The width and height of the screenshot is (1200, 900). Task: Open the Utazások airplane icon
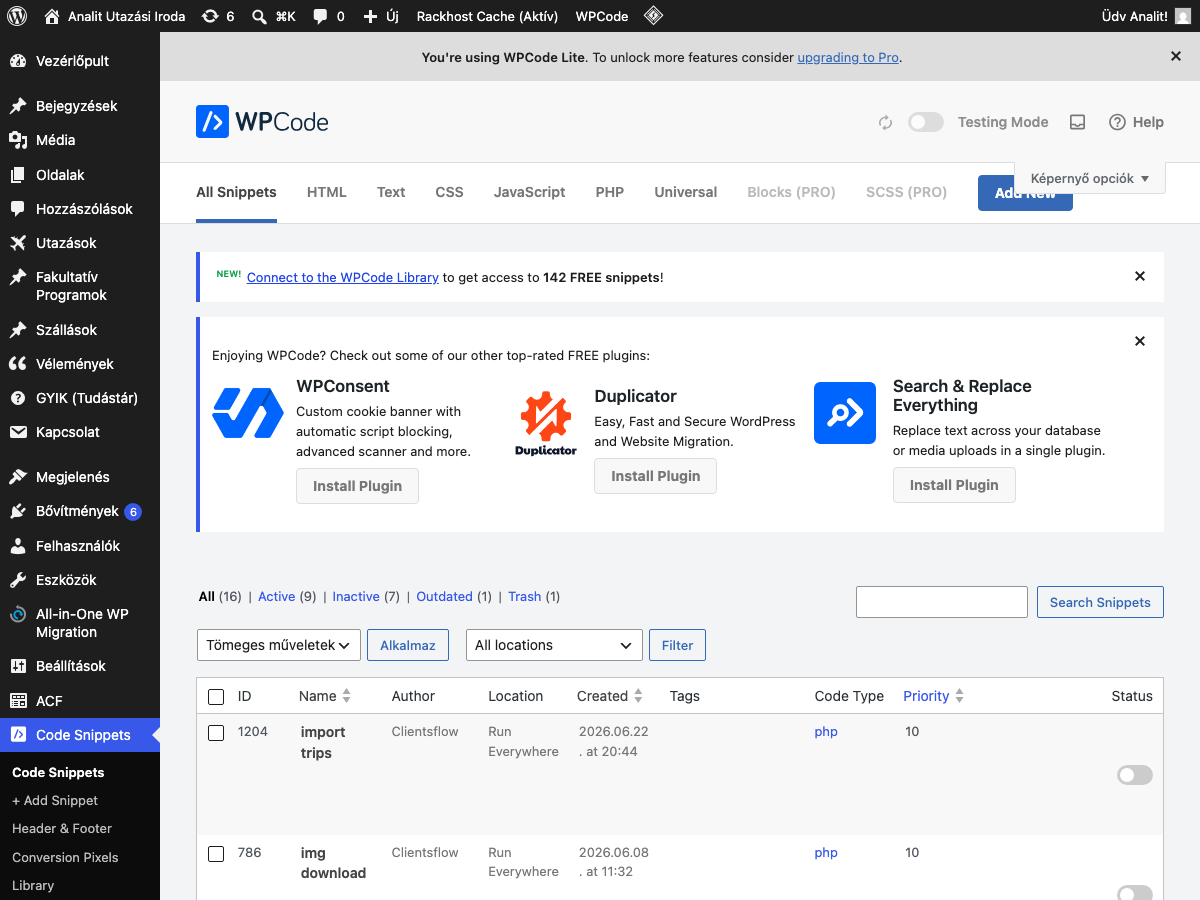click(x=18, y=243)
